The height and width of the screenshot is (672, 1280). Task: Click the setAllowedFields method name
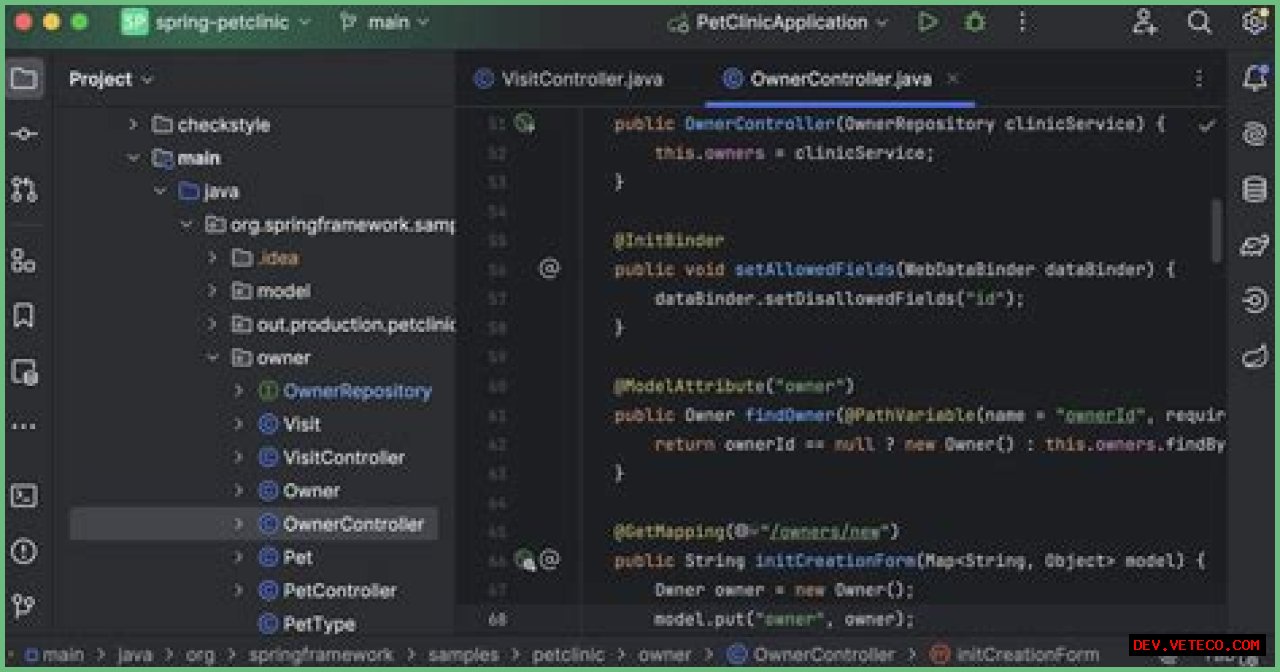coord(814,269)
